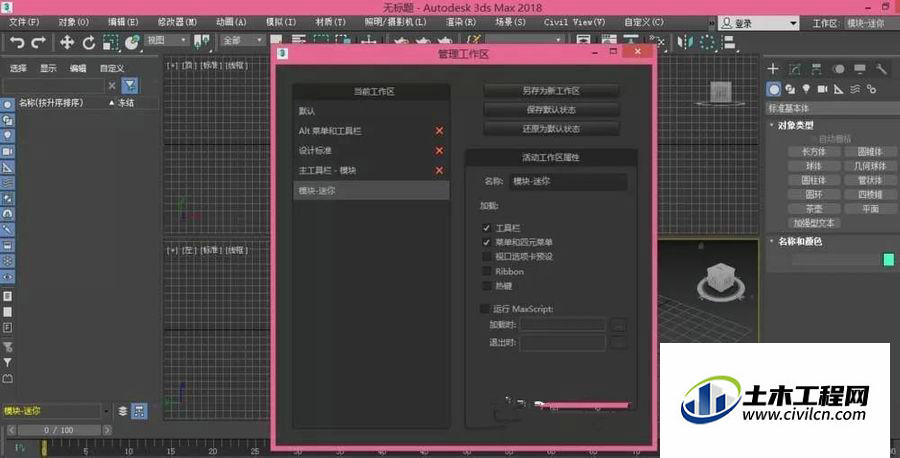Viewport: 900px width, 458px height.
Task: Click the 名称 workspace name field
Action: click(x=568, y=181)
